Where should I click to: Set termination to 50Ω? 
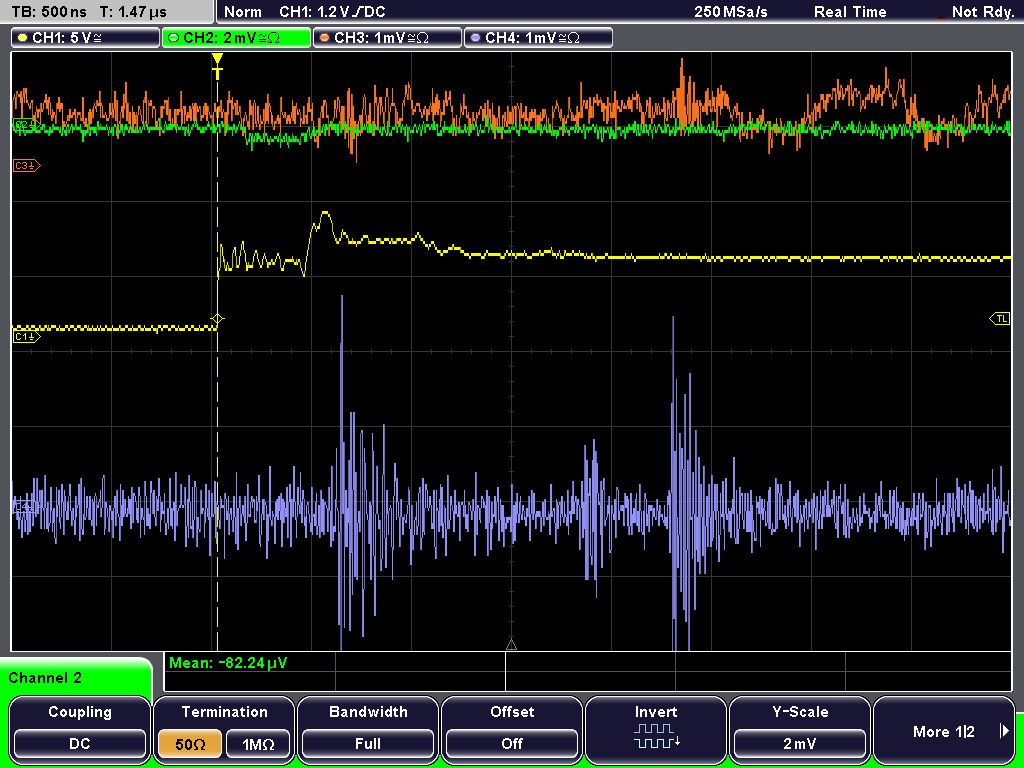190,744
